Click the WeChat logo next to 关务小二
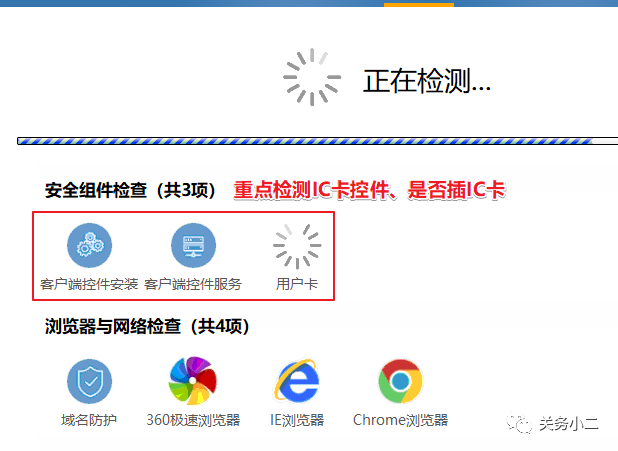 (x=519, y=423)
